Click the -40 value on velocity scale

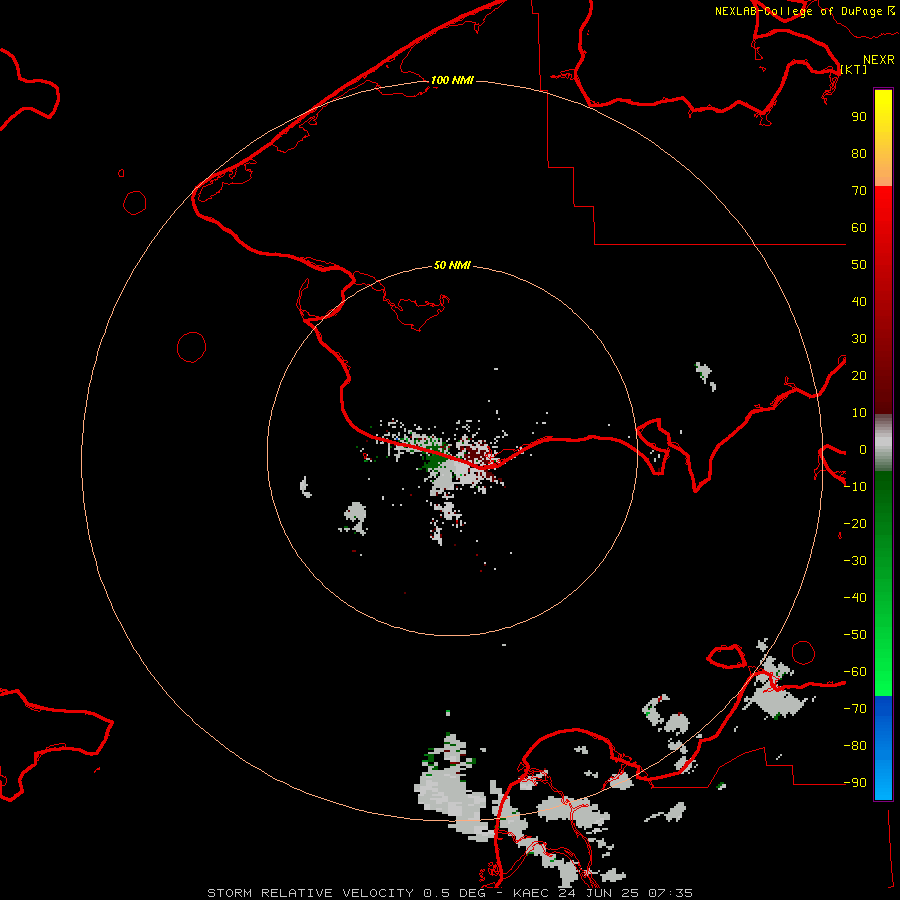pos(855,598)
